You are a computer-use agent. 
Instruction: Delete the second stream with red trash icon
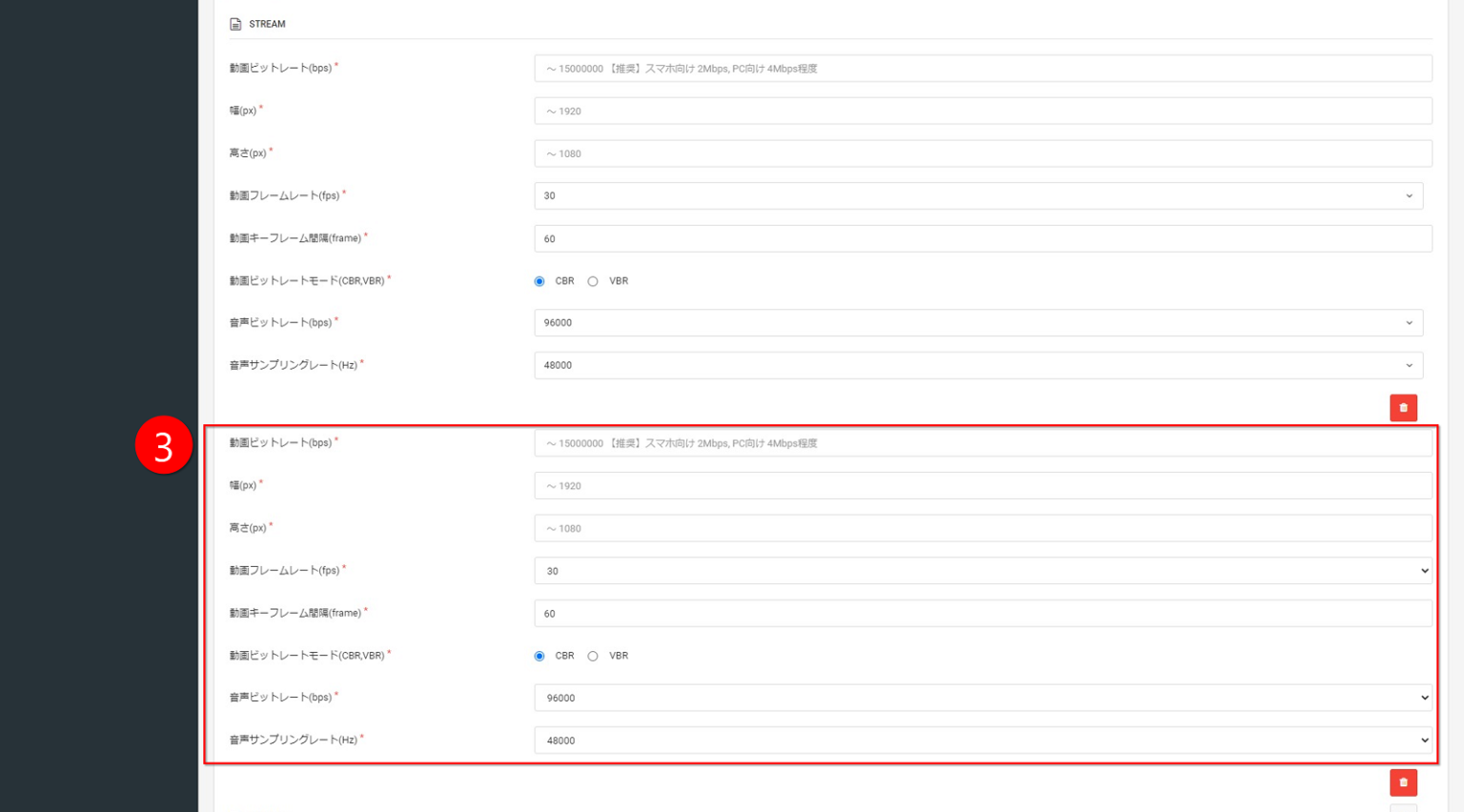click(1403, 782)
